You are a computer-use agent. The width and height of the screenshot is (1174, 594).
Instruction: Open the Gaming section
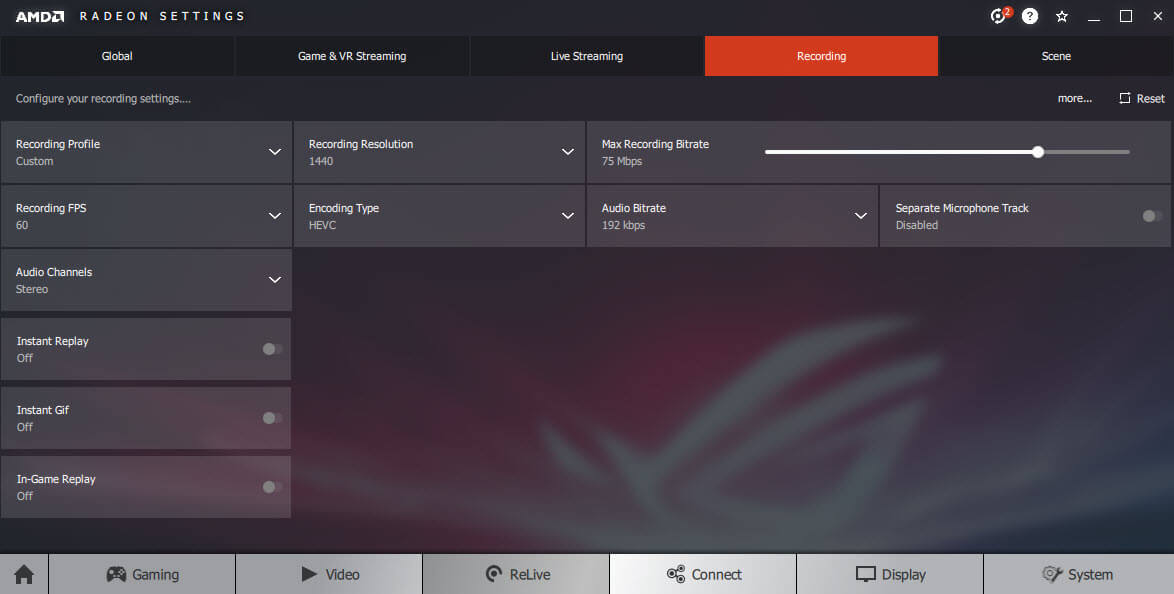(x=142, y=575)
